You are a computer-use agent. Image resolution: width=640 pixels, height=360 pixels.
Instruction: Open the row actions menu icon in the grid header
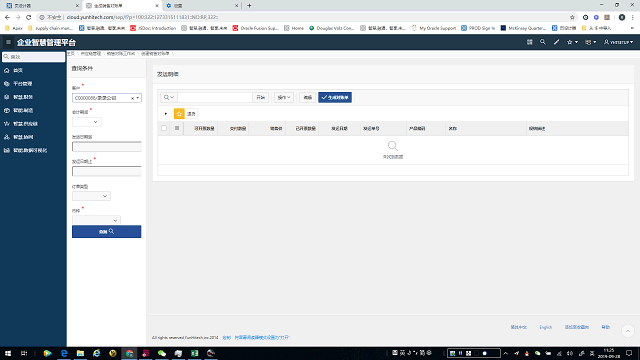click(177, 128)
